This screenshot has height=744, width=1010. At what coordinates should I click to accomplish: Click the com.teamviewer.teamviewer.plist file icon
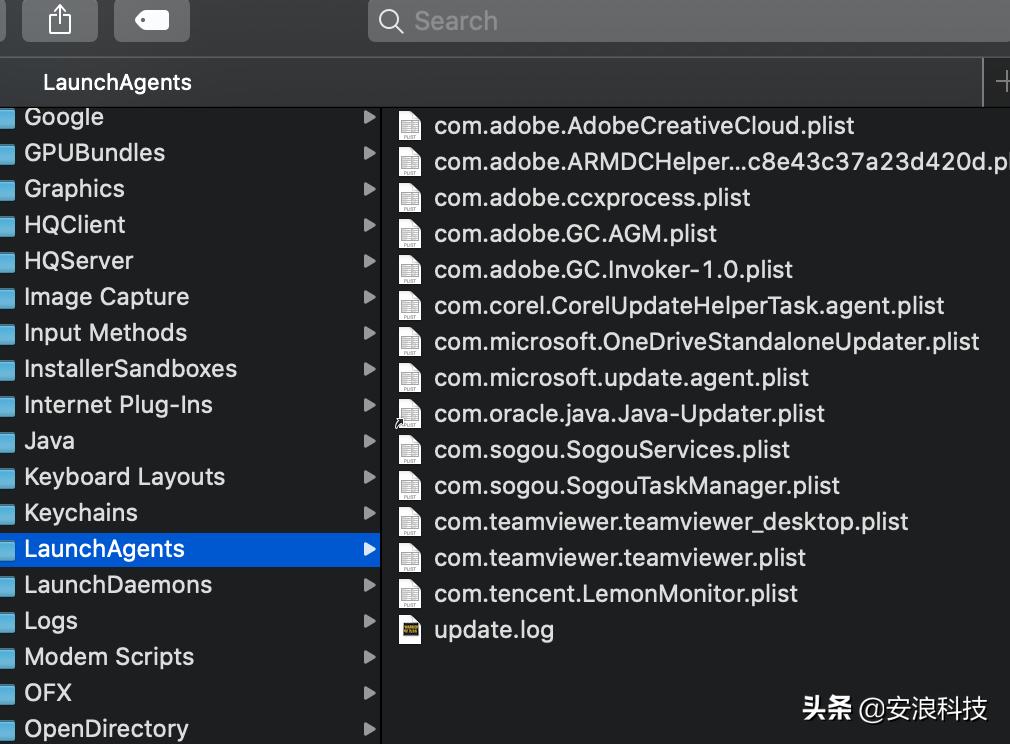pos(410,558)
